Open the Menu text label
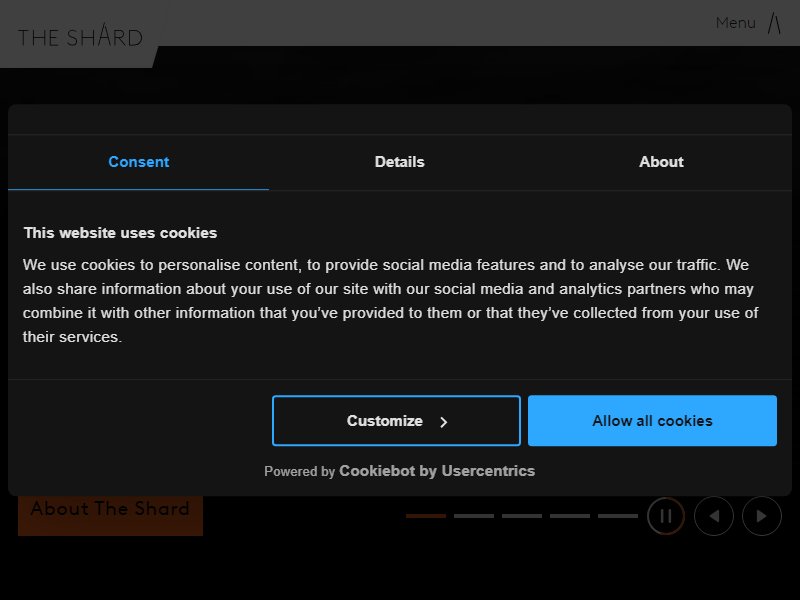 [735, 23]
